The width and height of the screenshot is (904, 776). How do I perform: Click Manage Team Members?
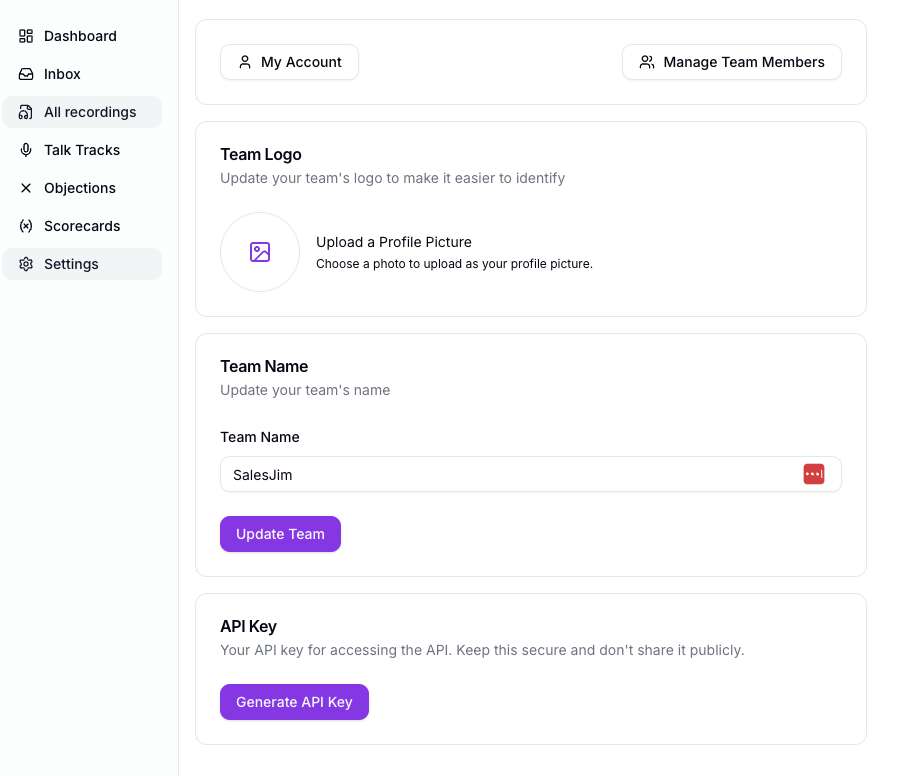[731, 62]
